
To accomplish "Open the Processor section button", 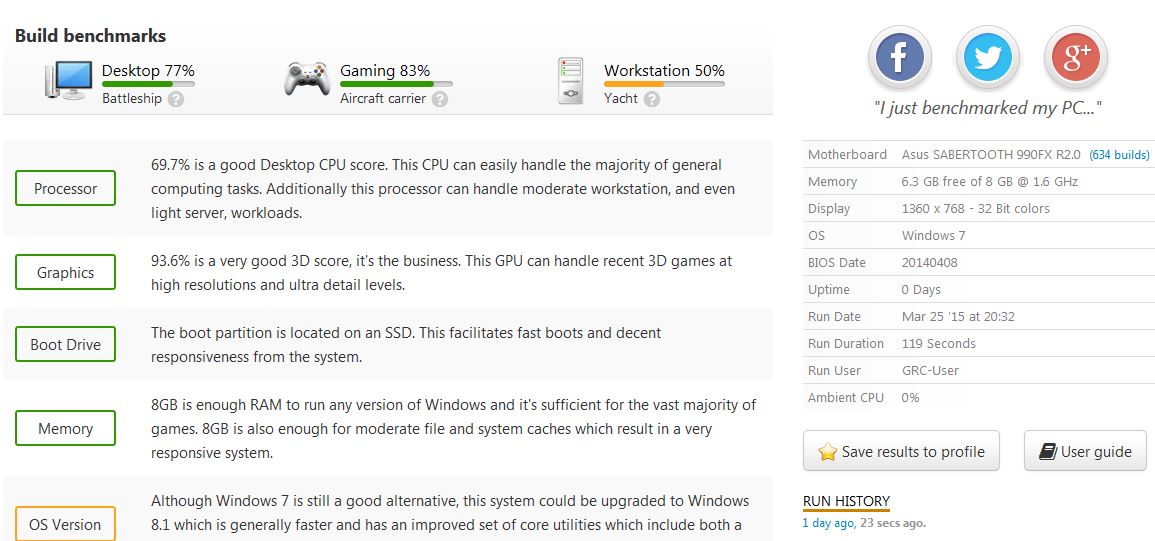I will click(66, 189).
